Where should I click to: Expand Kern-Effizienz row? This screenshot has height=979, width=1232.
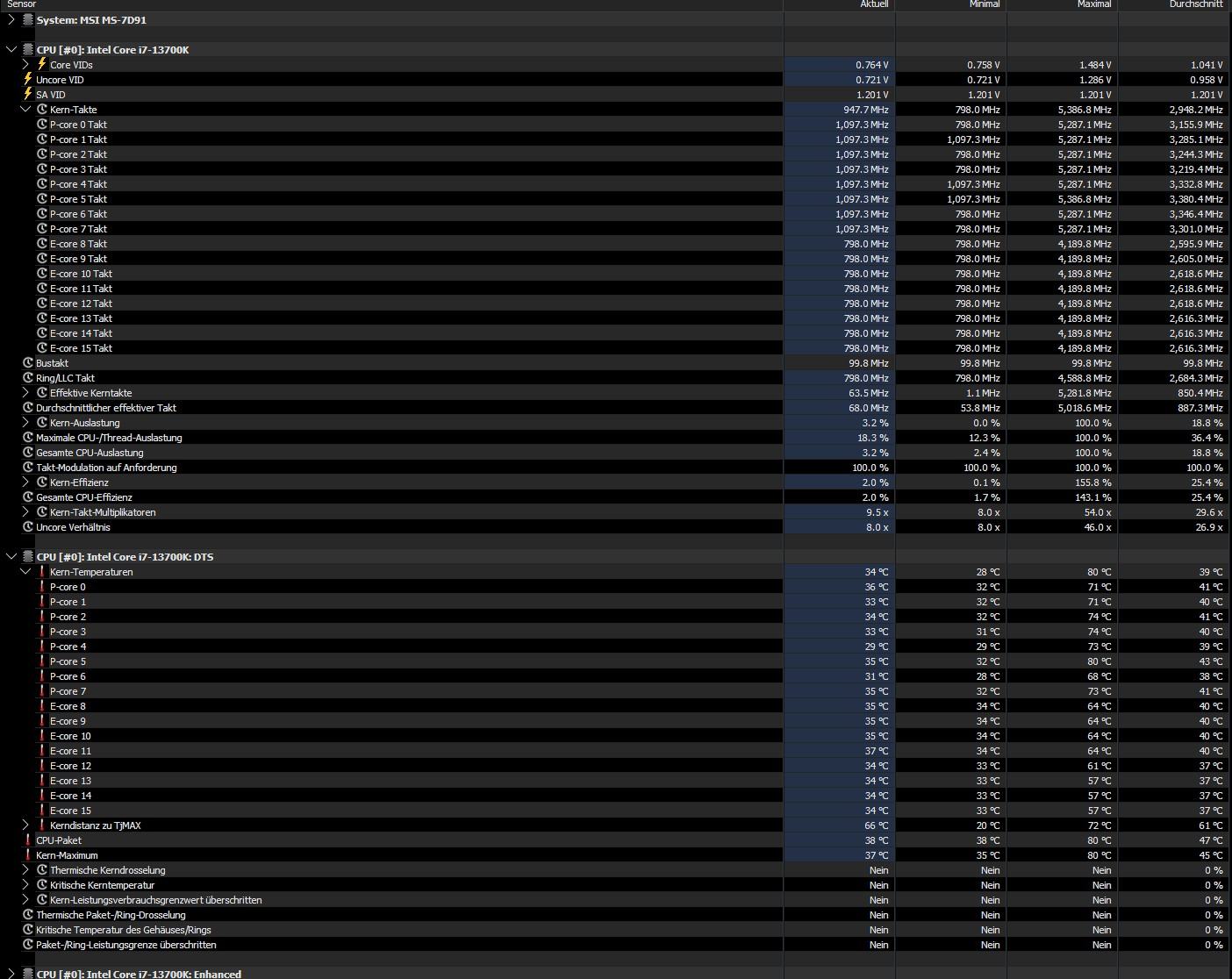coord(25,482)
